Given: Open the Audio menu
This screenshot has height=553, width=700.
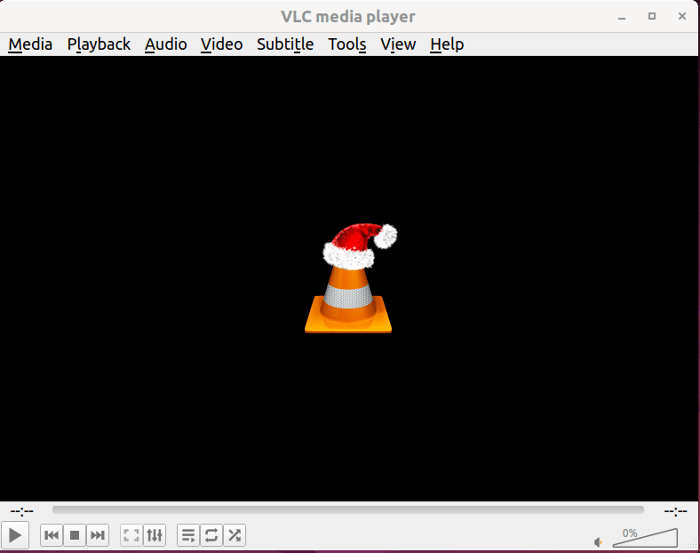Looking at the screenshot, I should click(166, 44).
